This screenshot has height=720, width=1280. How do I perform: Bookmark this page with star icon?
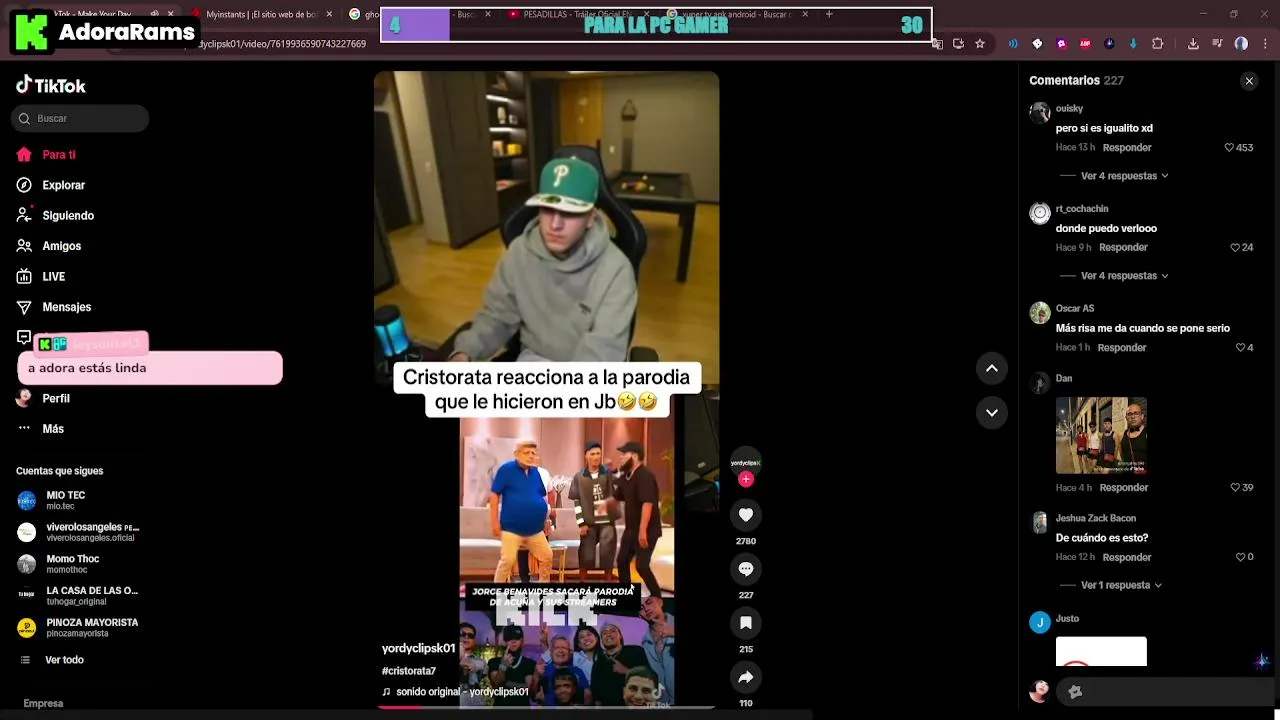(980, 44)
